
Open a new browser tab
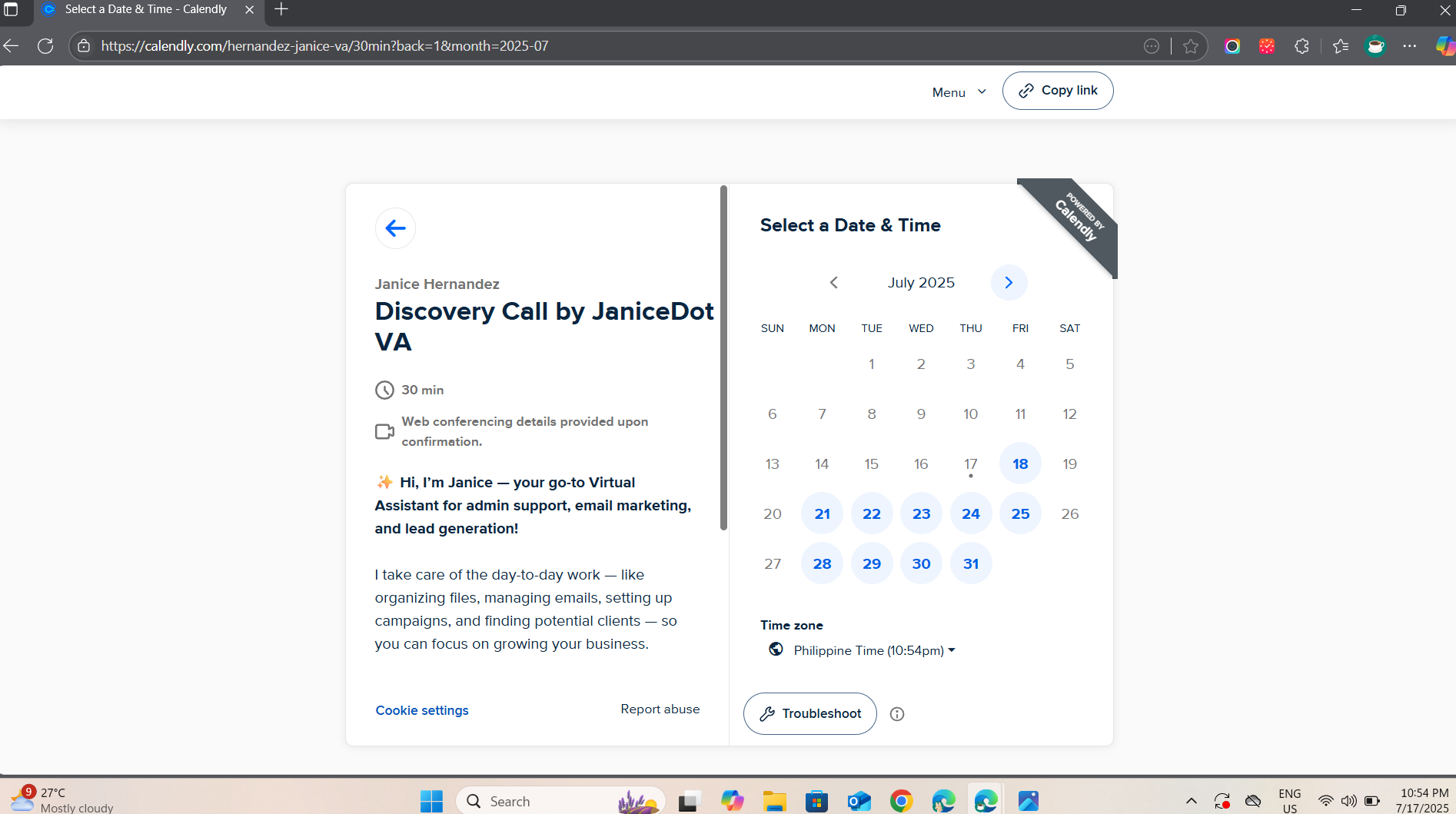[281, 10]
